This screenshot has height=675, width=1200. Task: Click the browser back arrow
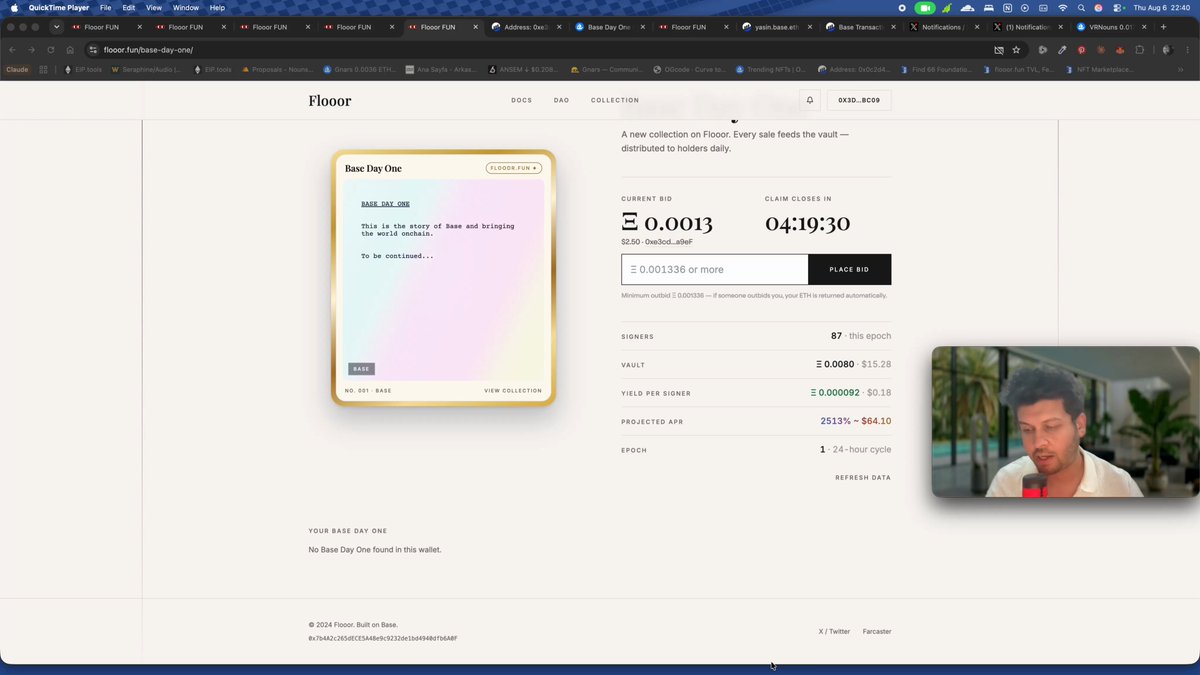tap(13, 50)
